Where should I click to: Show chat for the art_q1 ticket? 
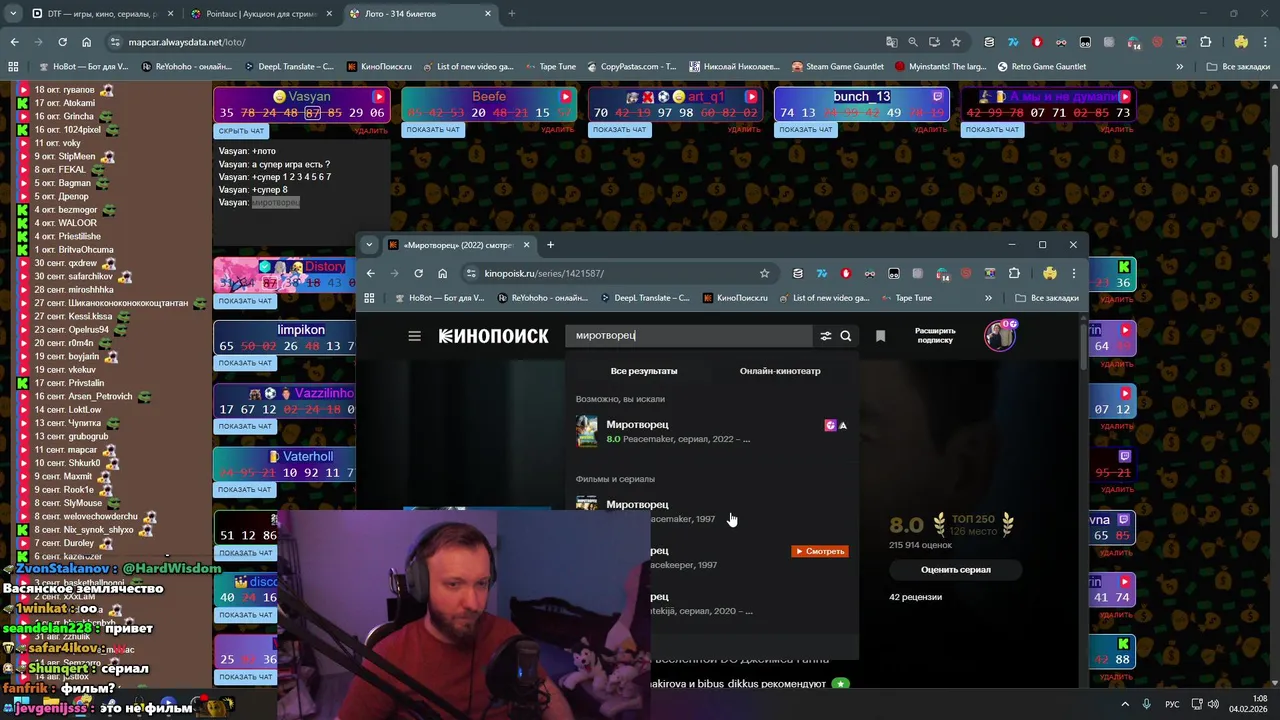point(620,129)
